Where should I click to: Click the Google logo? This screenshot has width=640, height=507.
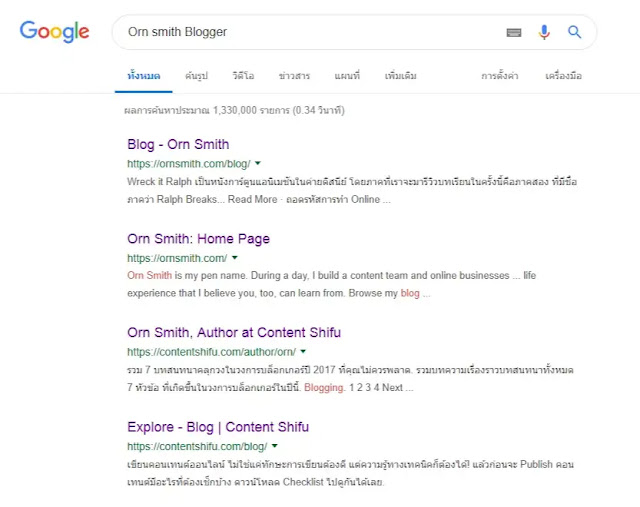[x=54, y=31]
